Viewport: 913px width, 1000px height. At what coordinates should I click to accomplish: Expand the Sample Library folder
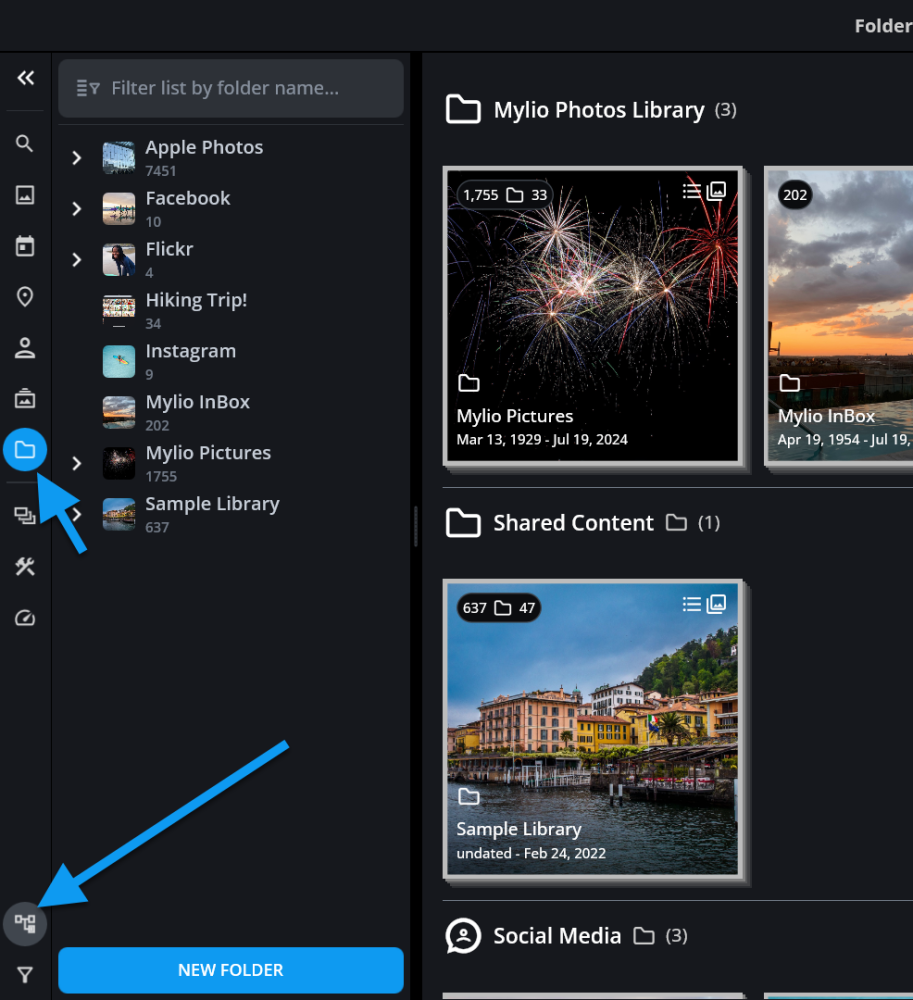78,514
